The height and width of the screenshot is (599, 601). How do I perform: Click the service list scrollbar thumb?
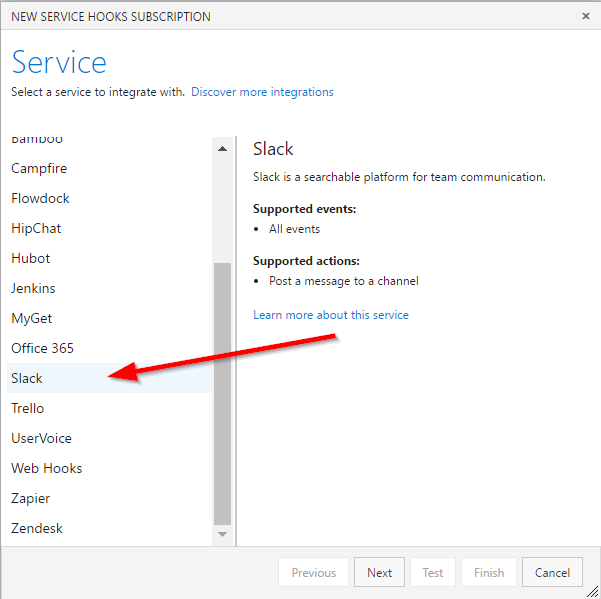[x=222, y=394]
